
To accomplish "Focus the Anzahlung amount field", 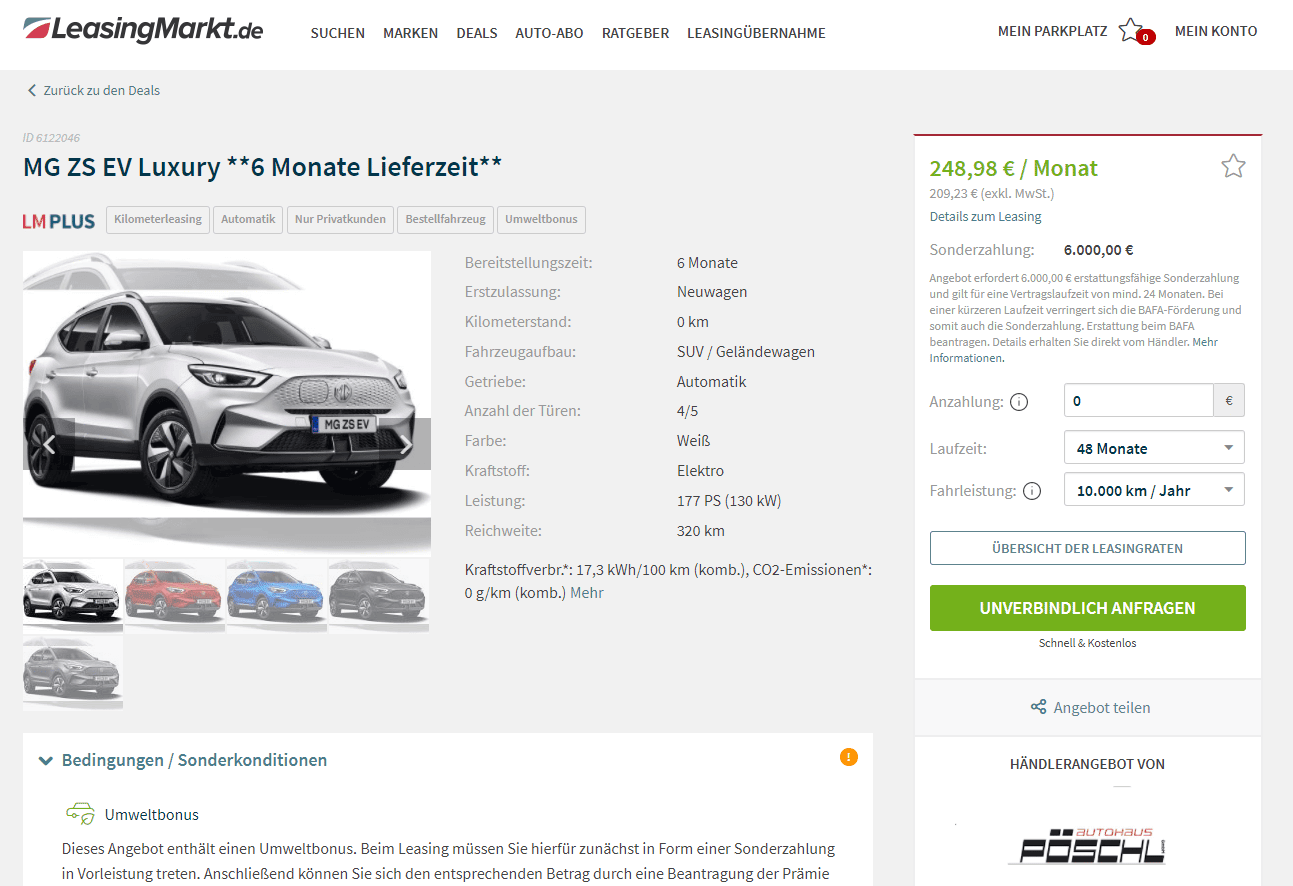I will pyautogui.click(x=1138, y=400).
